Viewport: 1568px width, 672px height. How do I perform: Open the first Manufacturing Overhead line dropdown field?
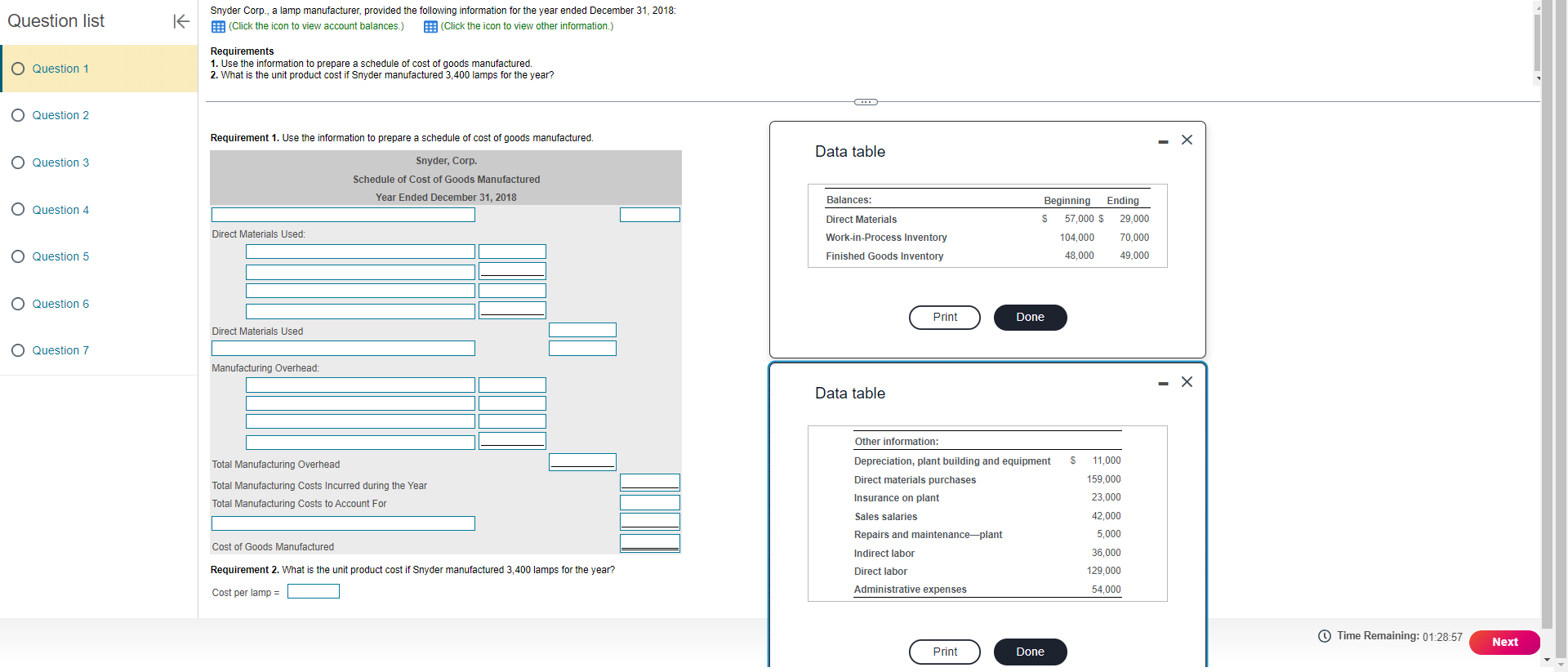tap(360, 385)
